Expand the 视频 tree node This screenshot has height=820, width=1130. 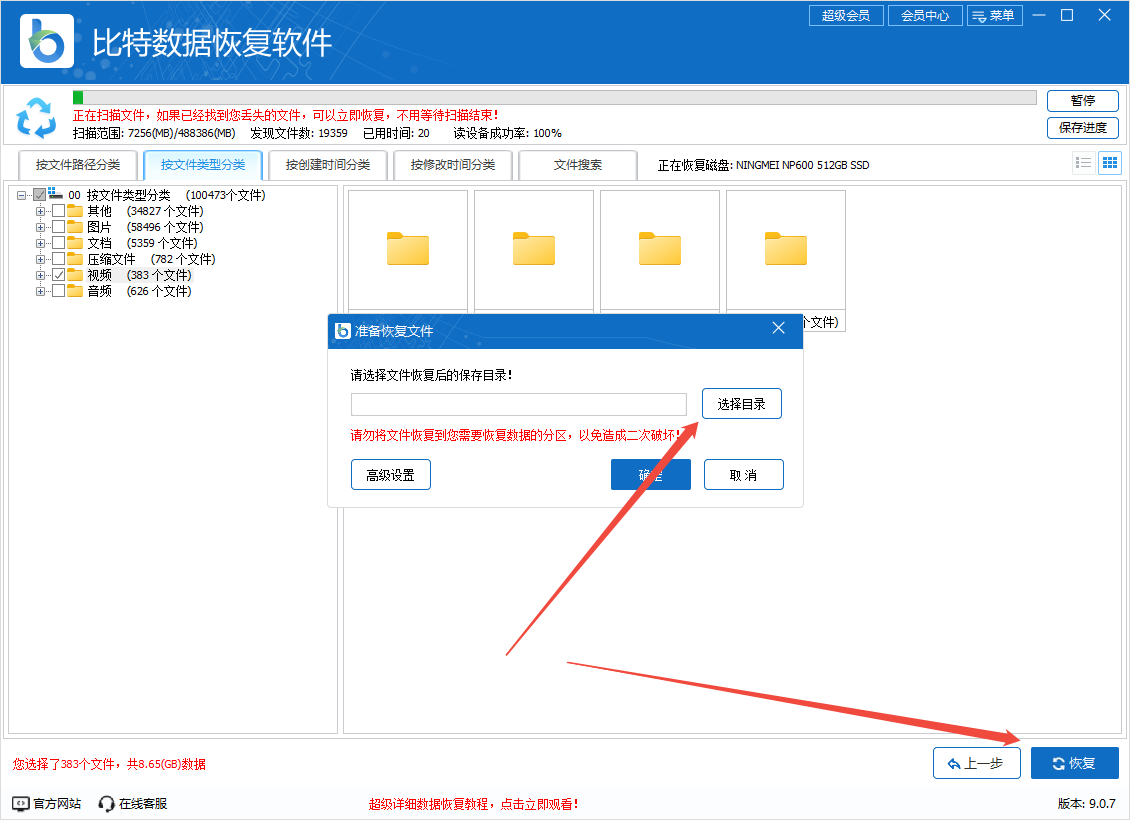(x=40, y=275)
